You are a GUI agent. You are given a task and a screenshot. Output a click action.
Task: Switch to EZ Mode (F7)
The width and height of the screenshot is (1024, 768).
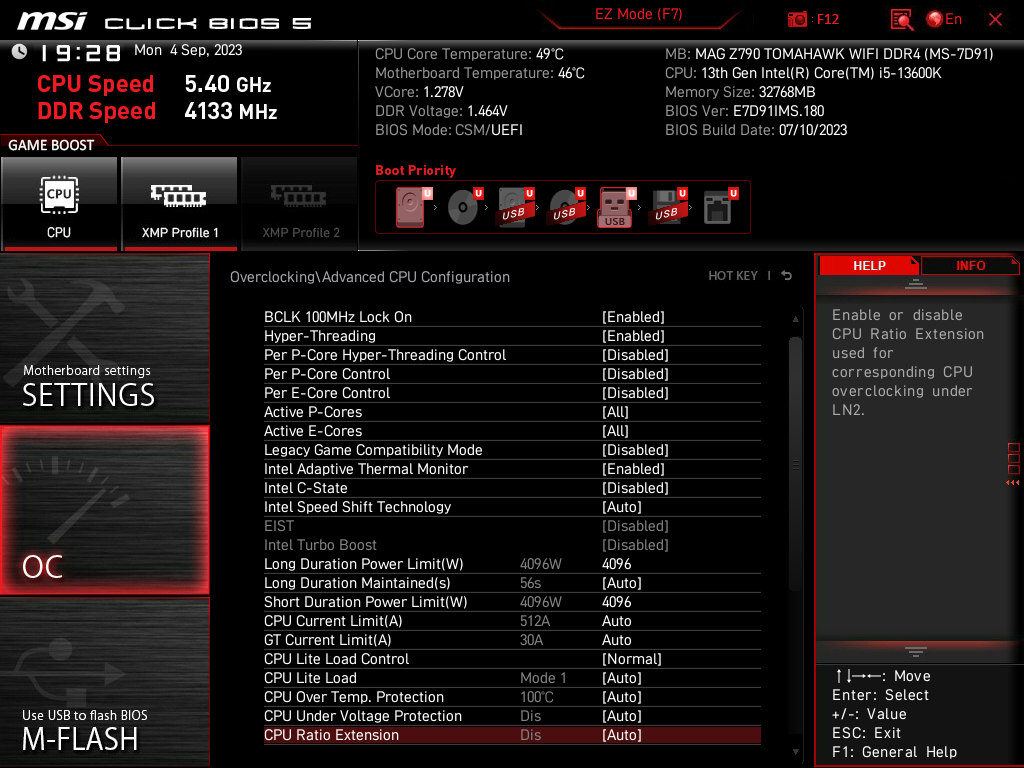point(638,14)
